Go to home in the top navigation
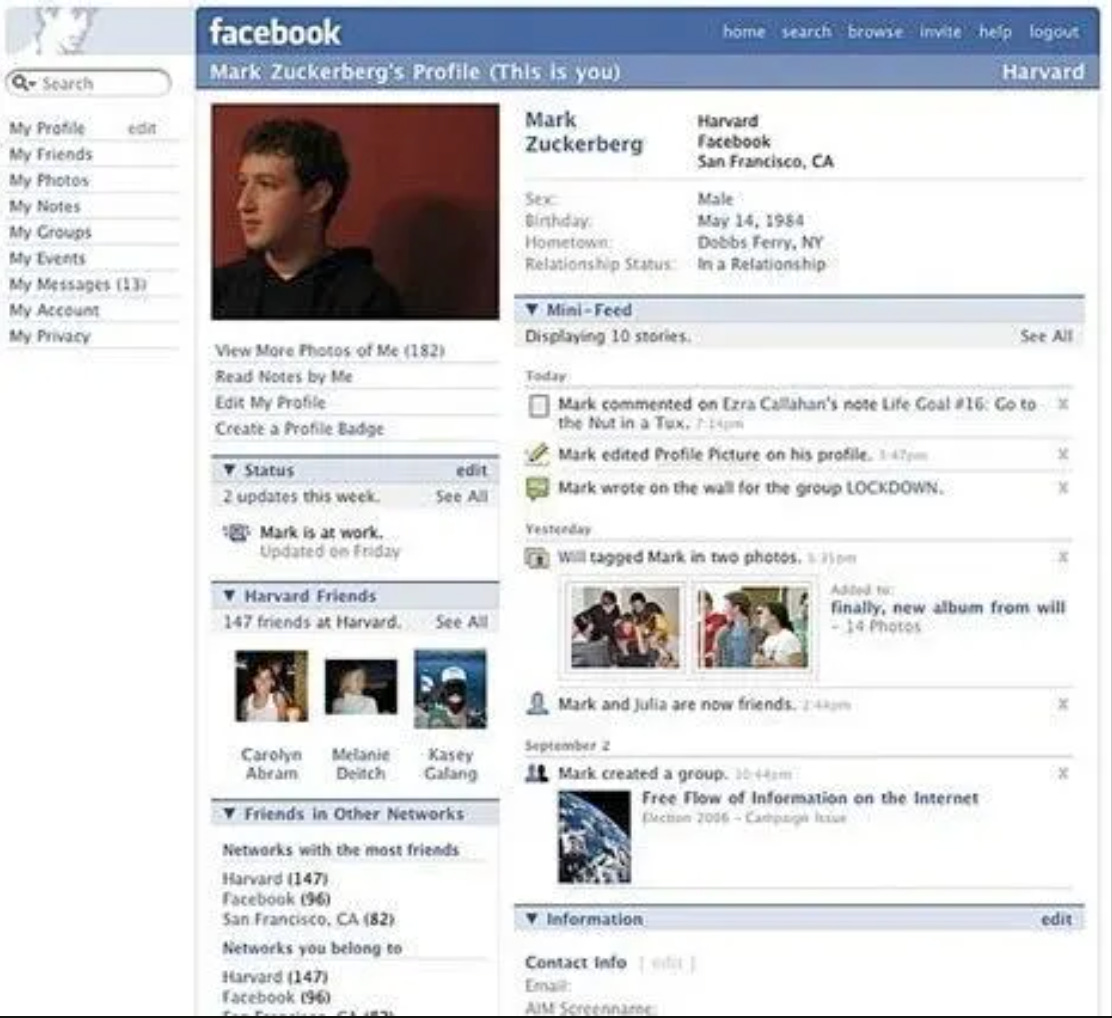The image size is (1112, 1018). (743, 32)
